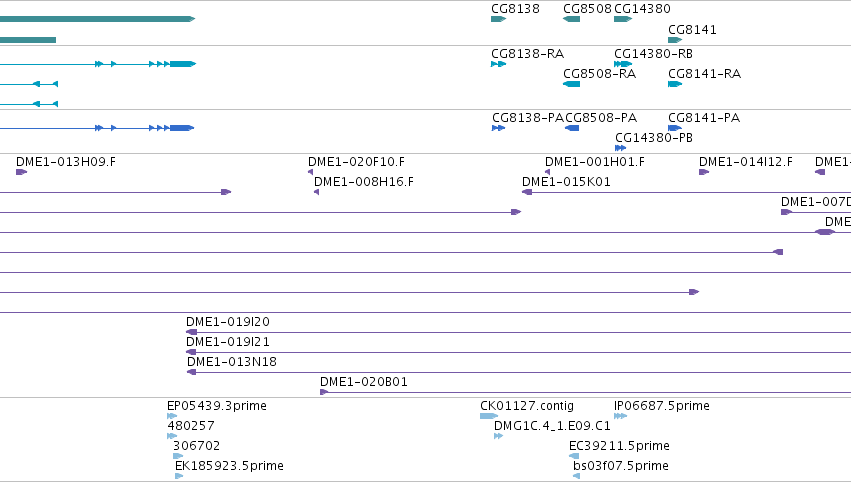This screenshot has height=482, width=851.
Task: Click the CG14380-RB transcript feature
Action: [623, 64]
